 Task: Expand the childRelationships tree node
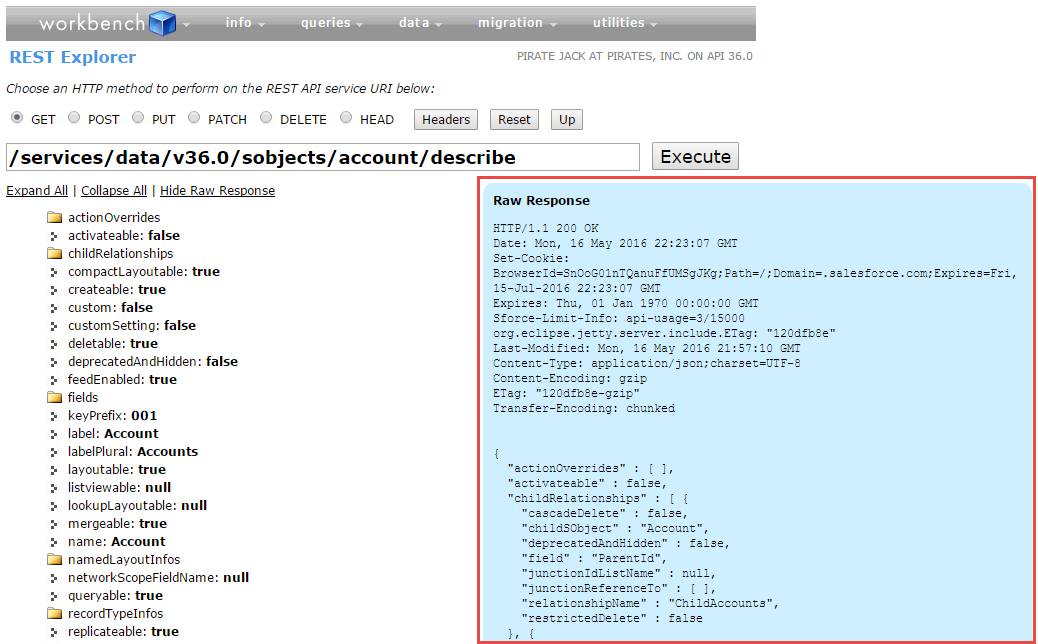click(x=120, y=253)
